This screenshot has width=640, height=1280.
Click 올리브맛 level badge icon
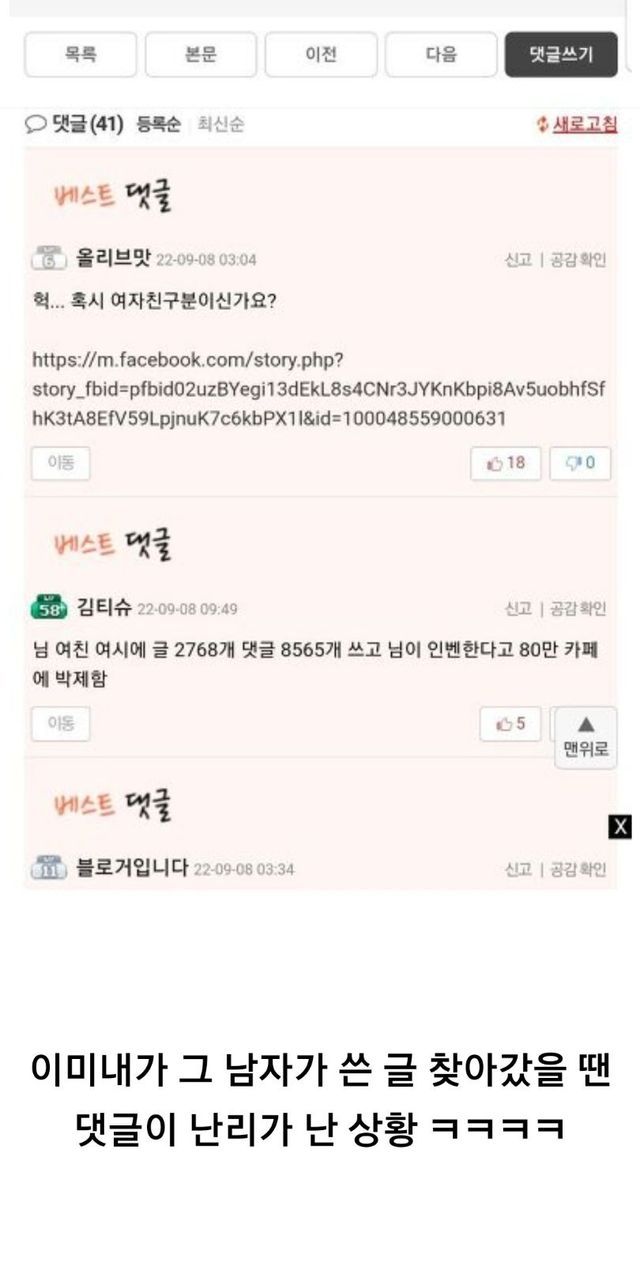pos(48,258)
